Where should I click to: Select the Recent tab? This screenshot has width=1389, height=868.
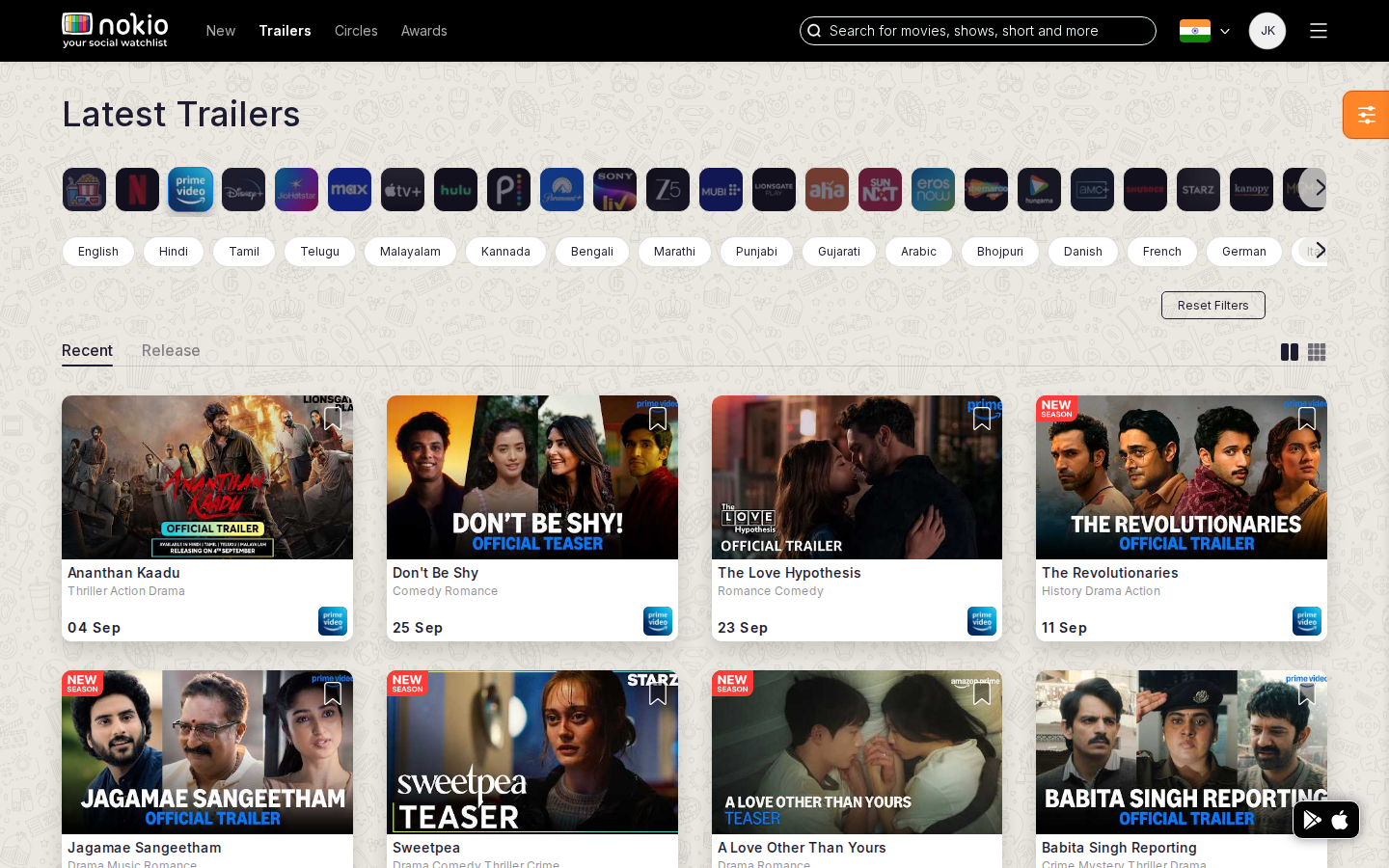pyautogui.click(x=87, y=351)
